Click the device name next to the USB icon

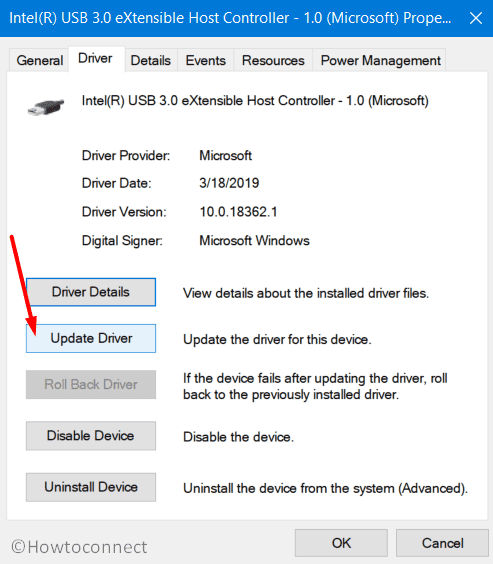point(255,101)
